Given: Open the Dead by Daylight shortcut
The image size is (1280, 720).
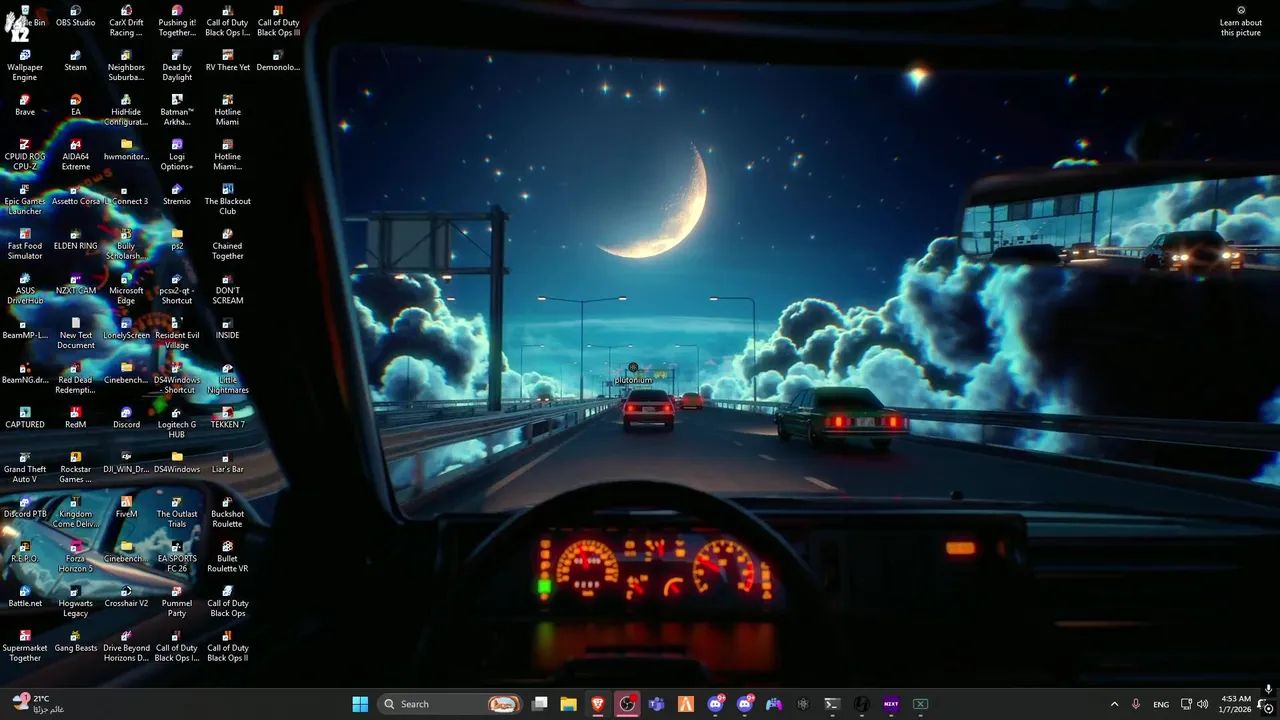Looking at the screenshot, I should click(177, 66).
